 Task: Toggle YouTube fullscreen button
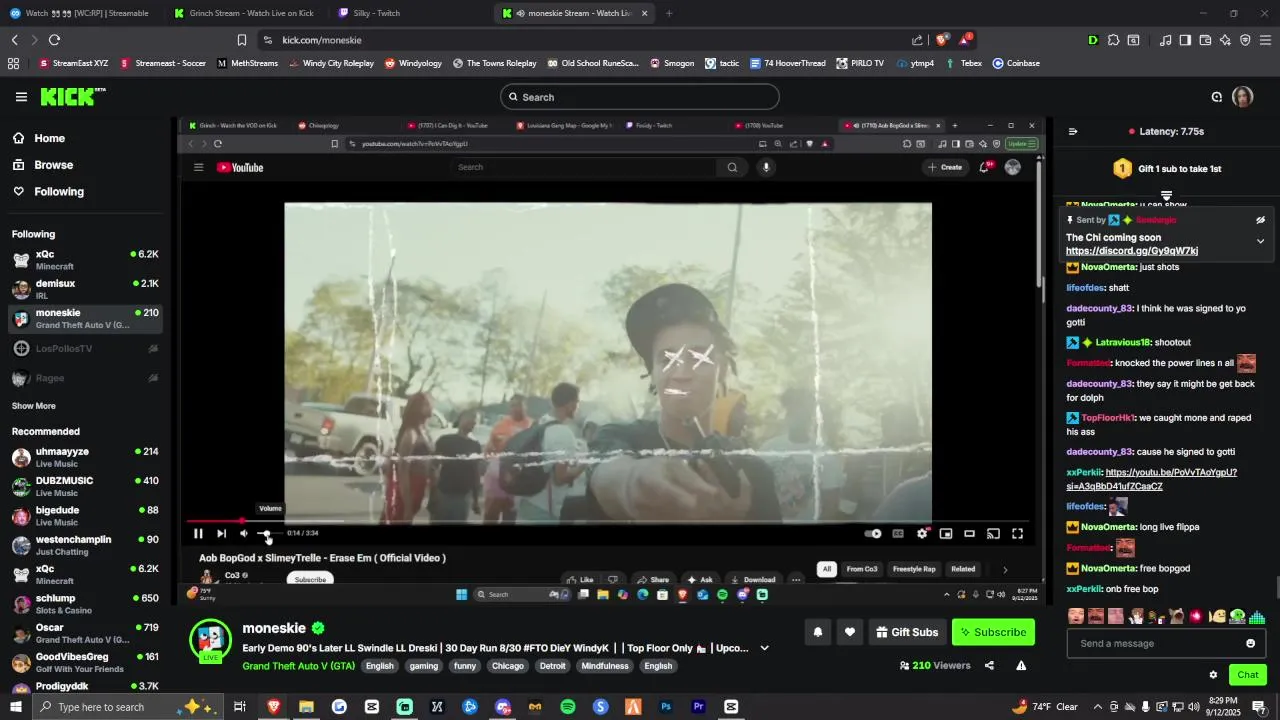pyautogui.click(x=1017, y=533)
